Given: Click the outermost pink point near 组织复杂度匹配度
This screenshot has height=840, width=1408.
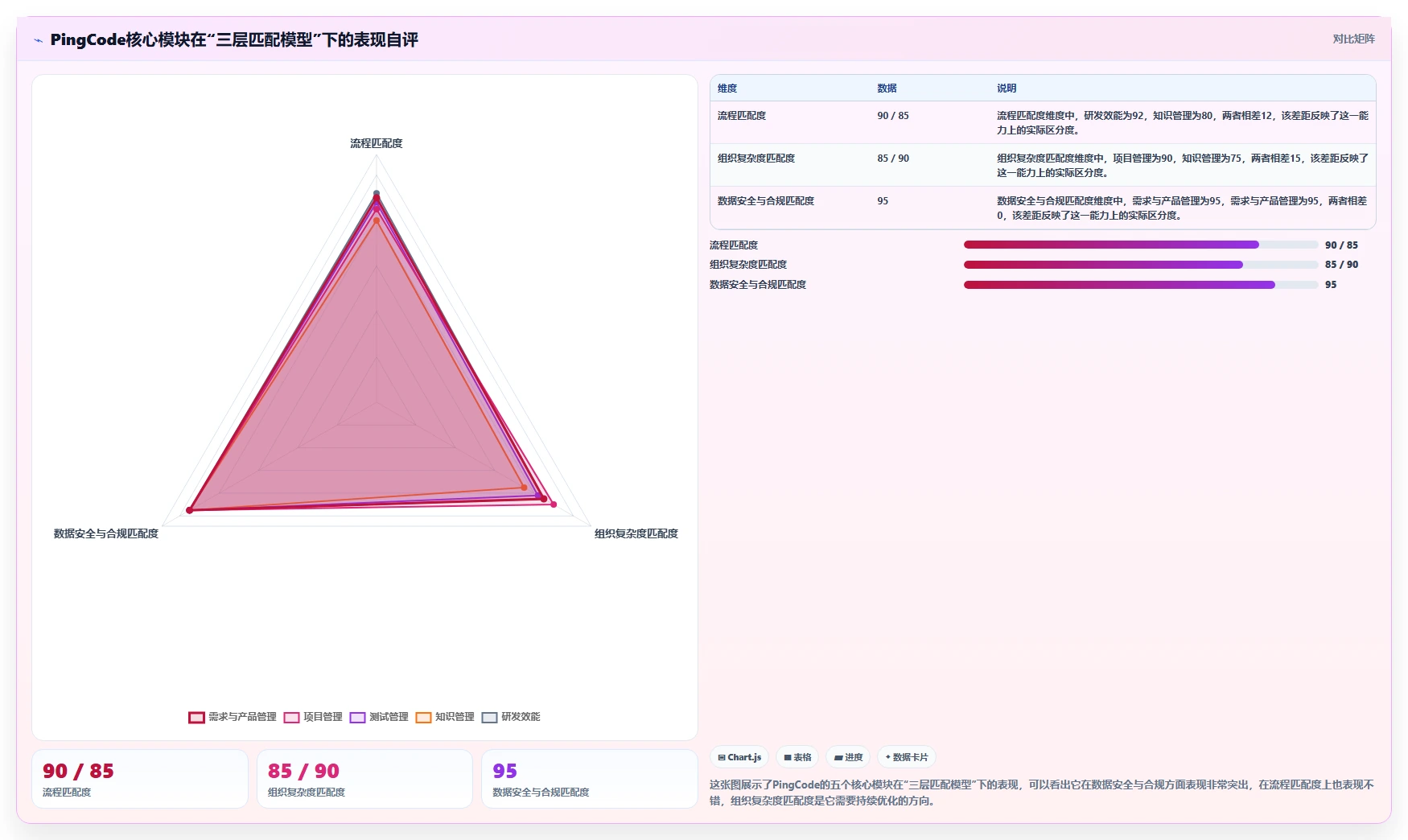Looking at the screenshot, I should [554, 504].
